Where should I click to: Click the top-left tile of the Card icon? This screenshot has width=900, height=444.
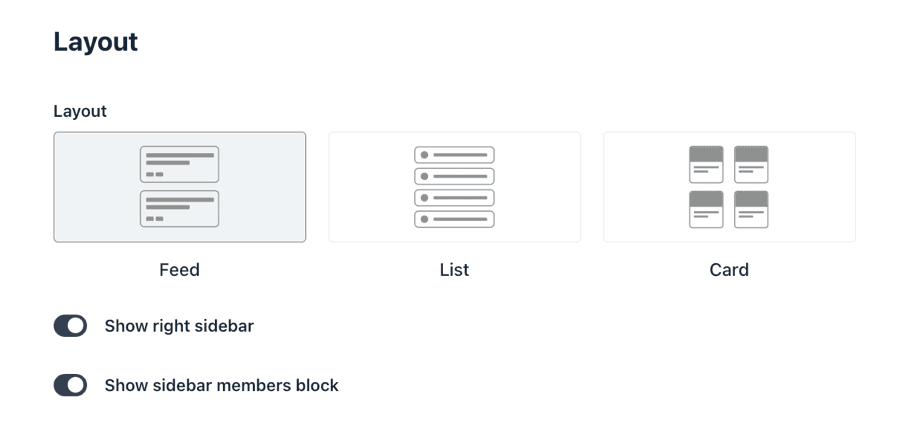coord(706,164)
